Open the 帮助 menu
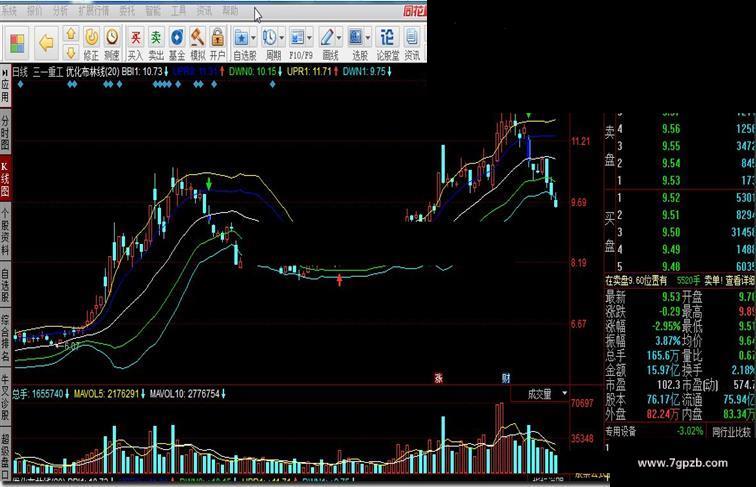The width and height of the screenshot is (756, 487). [x=230, y=11]
